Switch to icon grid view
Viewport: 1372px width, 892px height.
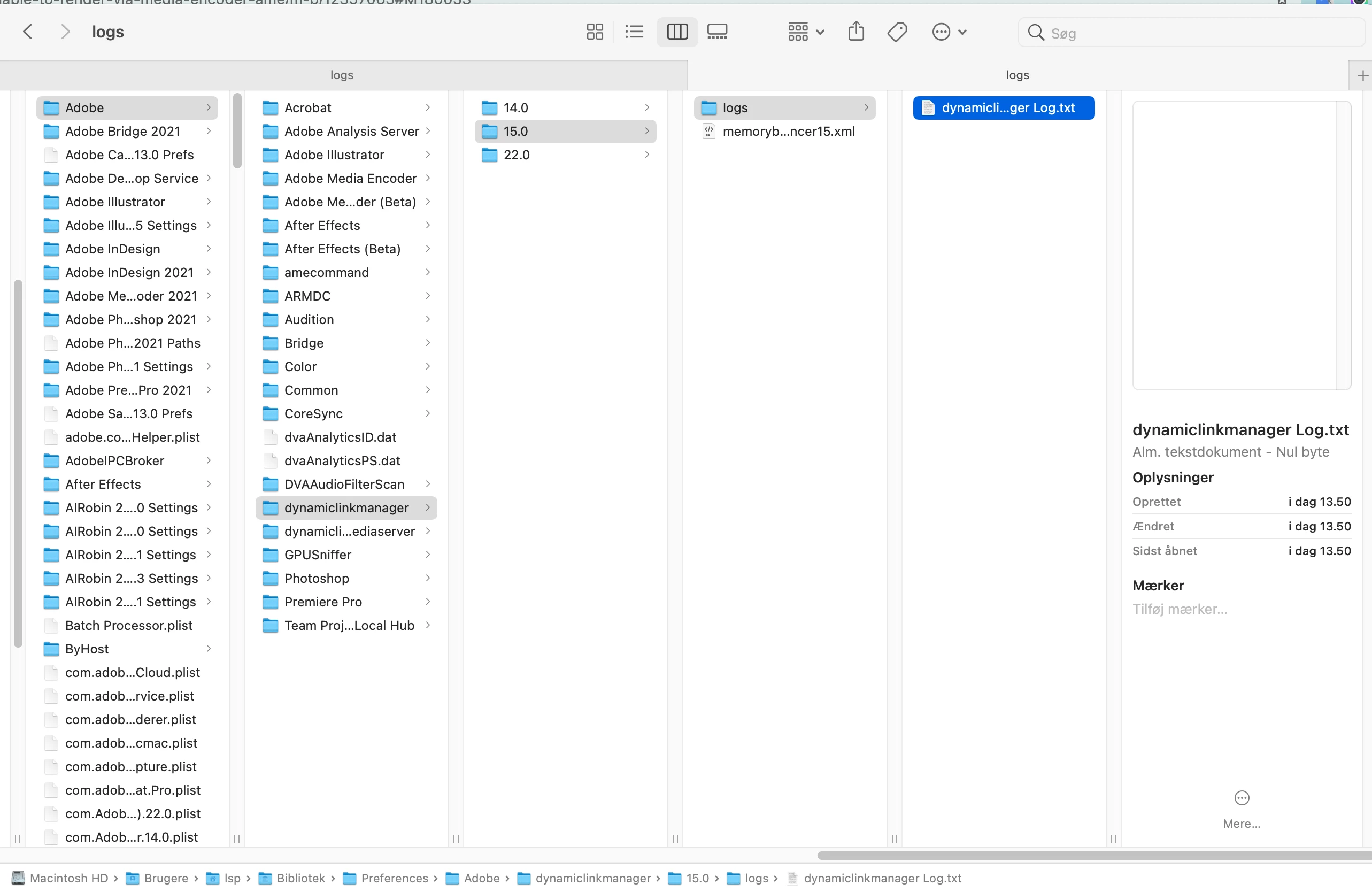595,32
